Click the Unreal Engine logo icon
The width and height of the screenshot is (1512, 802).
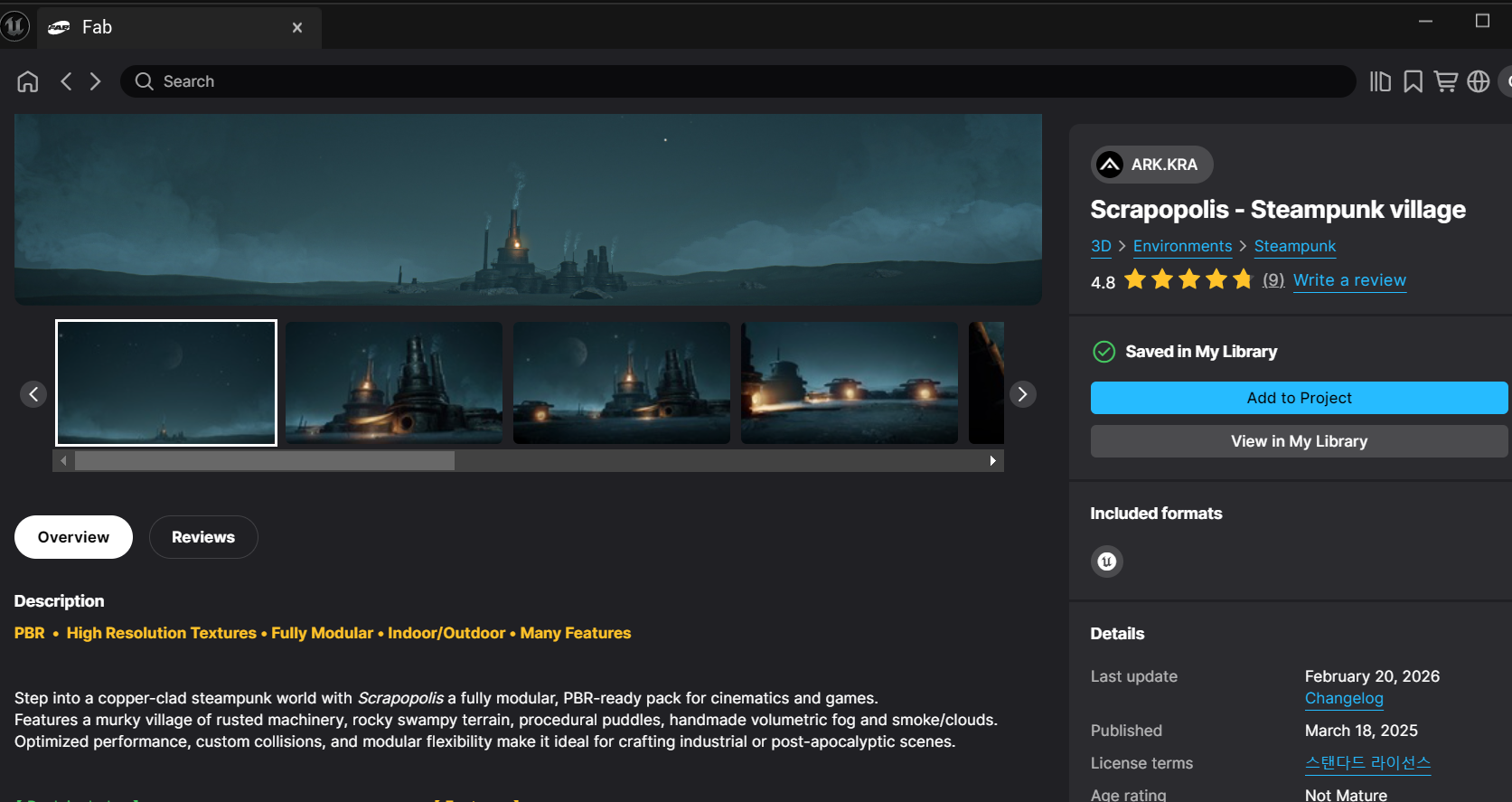pyautogui.click(x=15, y=26)
